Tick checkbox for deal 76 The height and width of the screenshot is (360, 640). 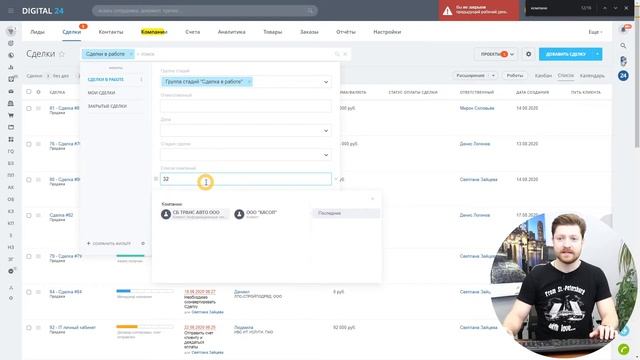(29, 144)
